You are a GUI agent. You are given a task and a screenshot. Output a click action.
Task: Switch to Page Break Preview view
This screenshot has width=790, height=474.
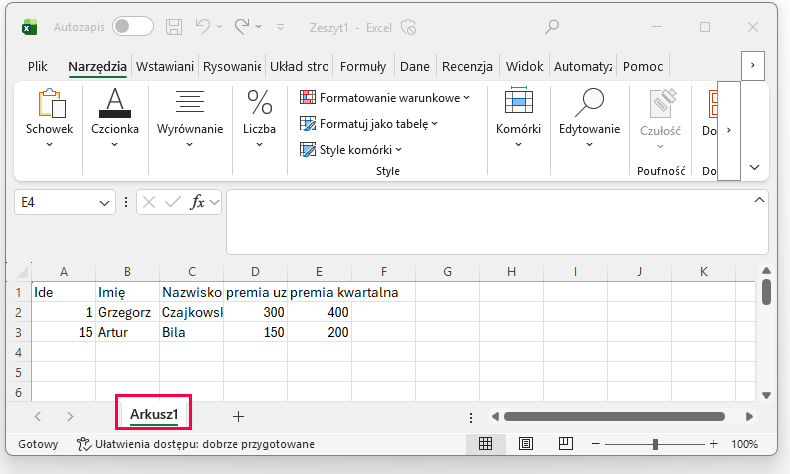[x=566, y=444]
